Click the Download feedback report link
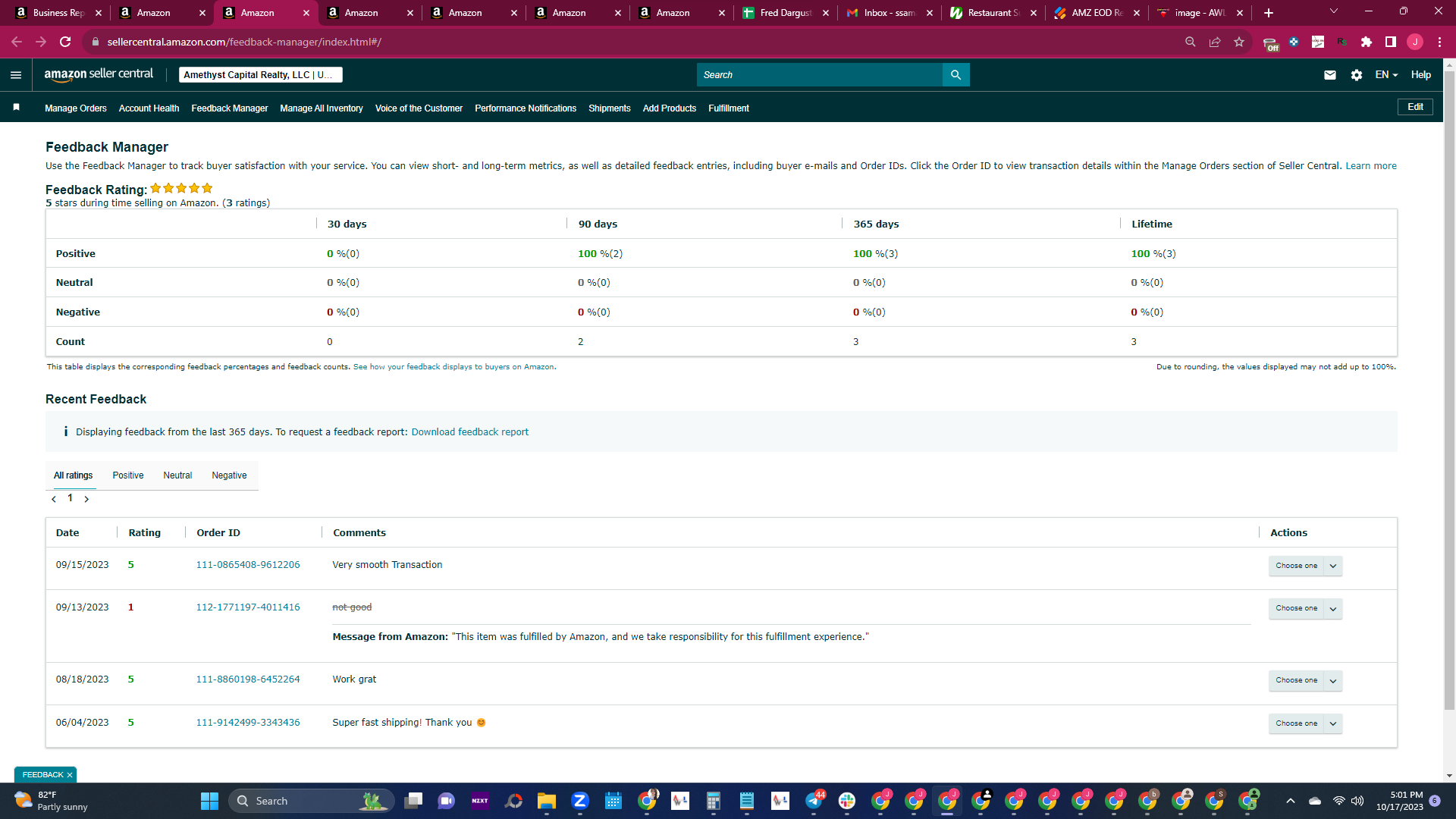 [x=470, y=432]
